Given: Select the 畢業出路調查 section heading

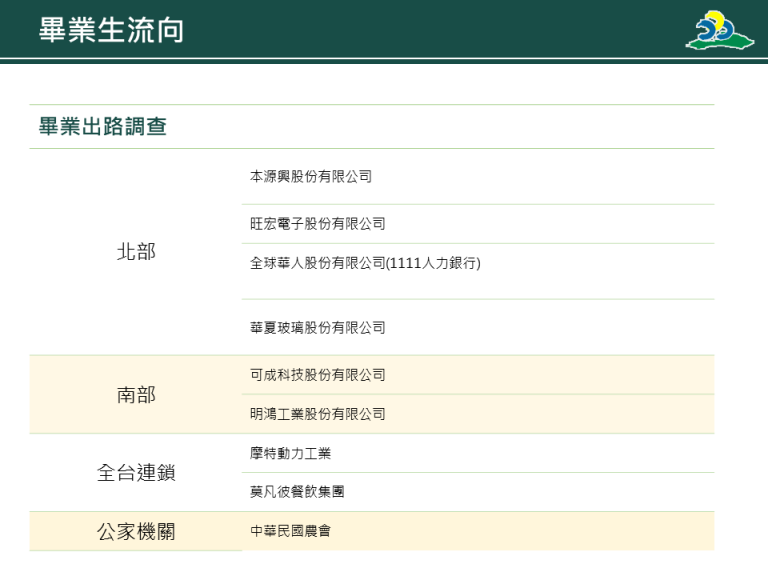Looking at the screenshot, I should pyautogui.click(x=102, y=127).
